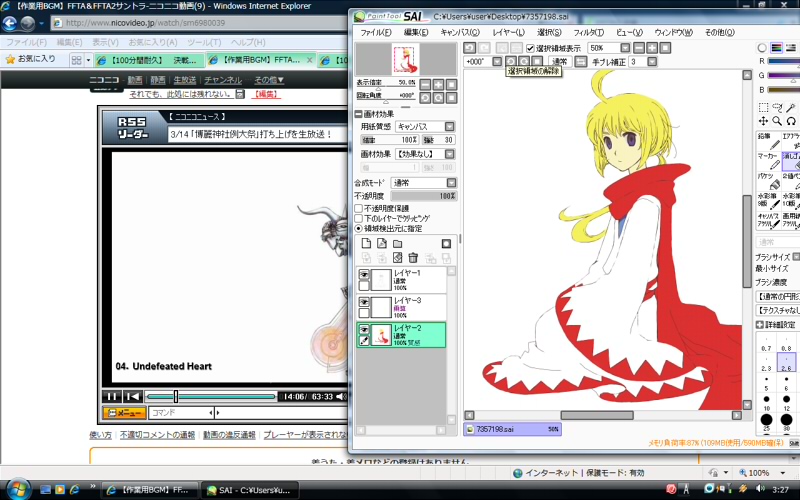Viewport: 800px width, 500px height.
Task: Show the color wheel panel
Action: click(x=762, y=48)
